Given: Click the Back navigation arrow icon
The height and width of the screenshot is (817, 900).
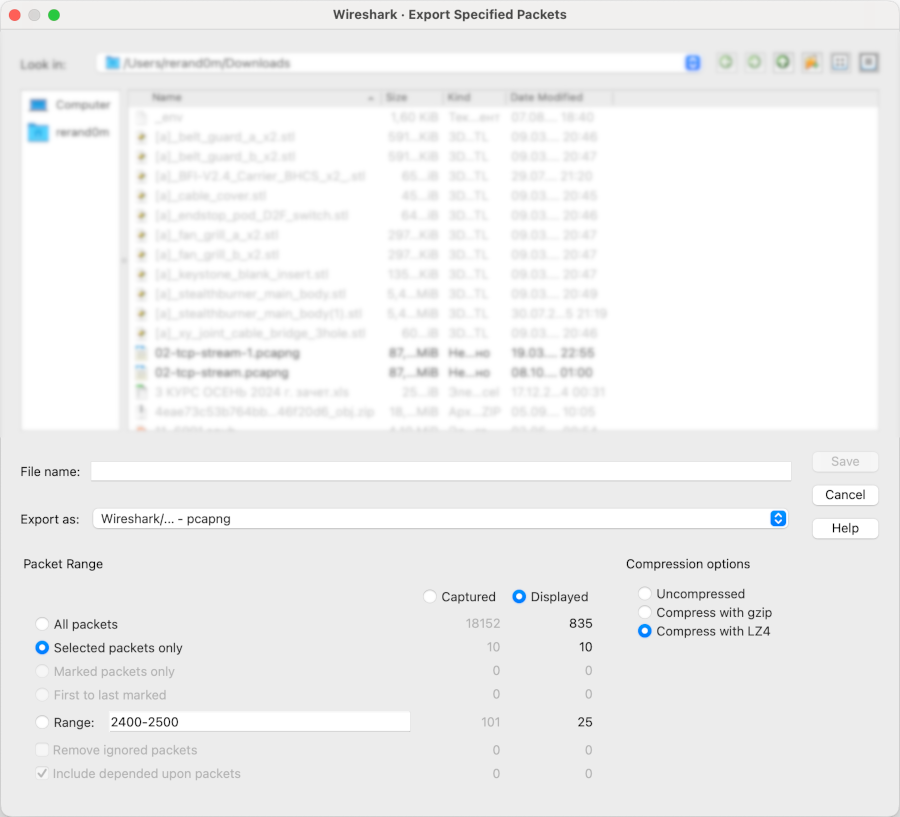Looking at the screenshot, I should [726, 62].
